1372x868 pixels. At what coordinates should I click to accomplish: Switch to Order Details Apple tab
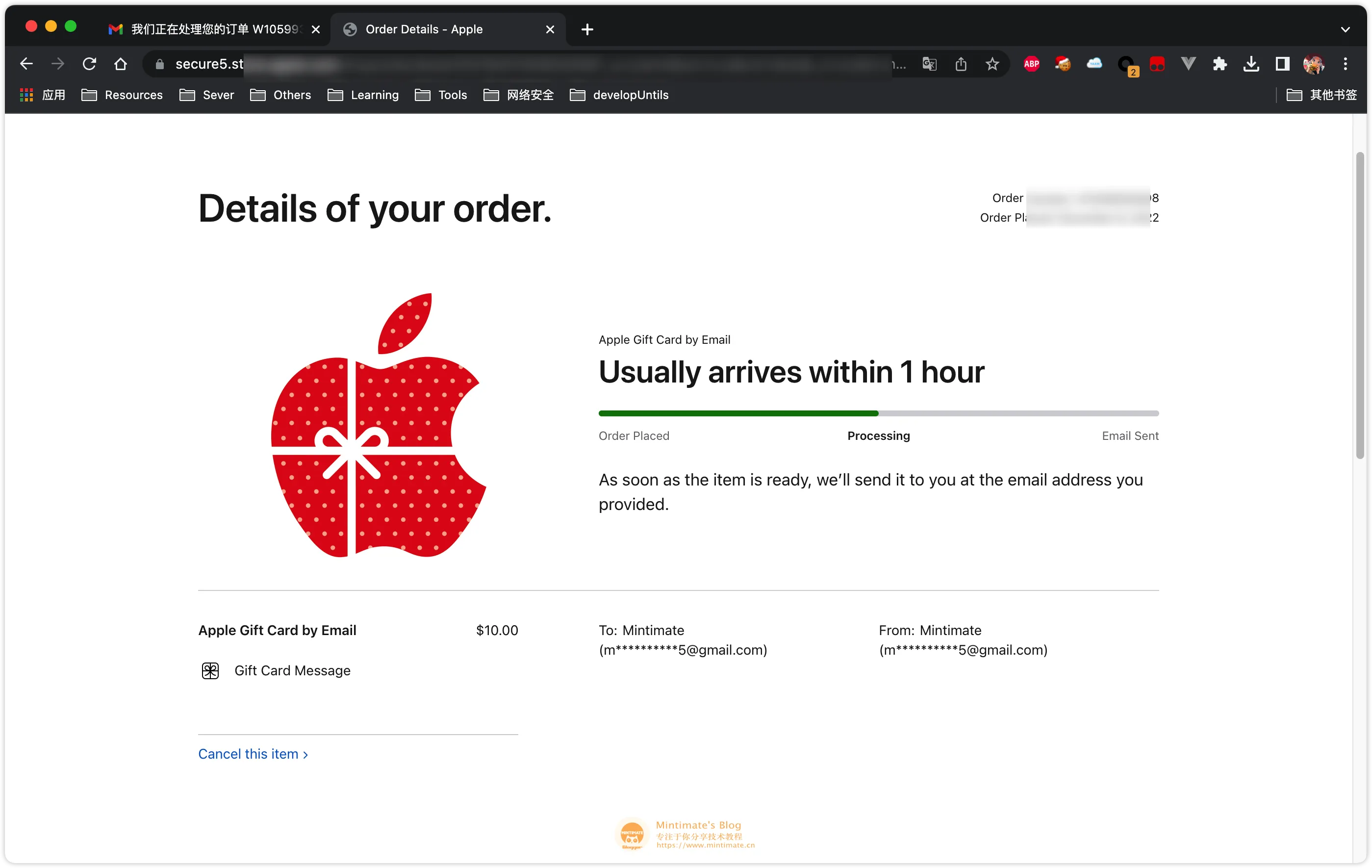pyautogui.click(x=448, y=28)
